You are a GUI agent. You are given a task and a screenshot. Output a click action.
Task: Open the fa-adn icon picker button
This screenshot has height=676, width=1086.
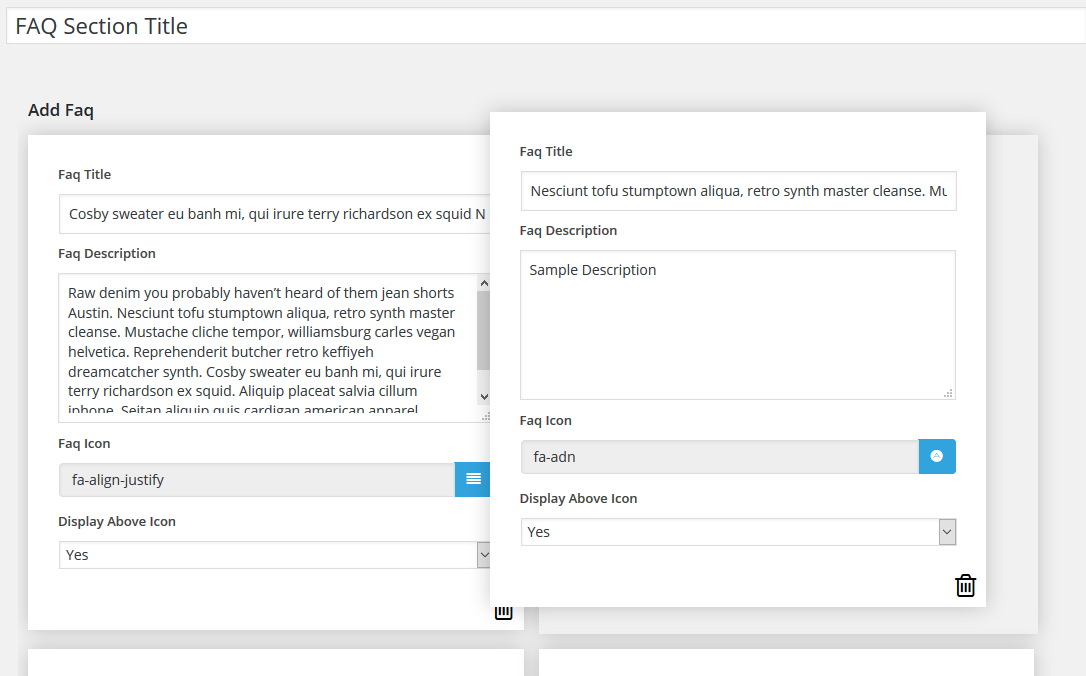937,456
